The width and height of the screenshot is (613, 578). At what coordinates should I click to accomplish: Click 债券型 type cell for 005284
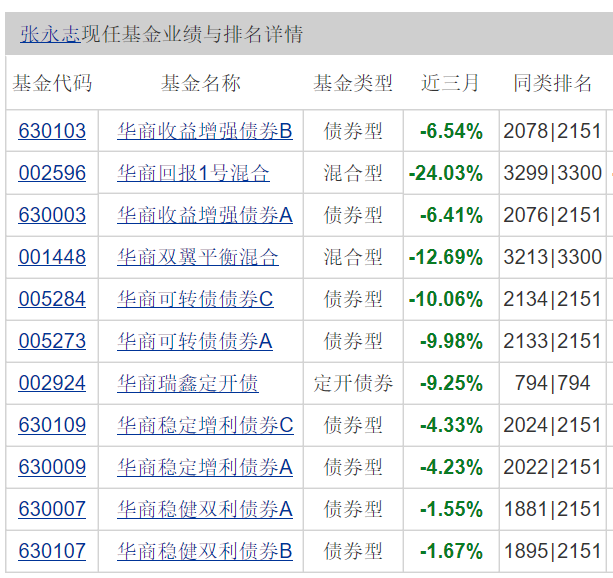[x=353, y=299]
